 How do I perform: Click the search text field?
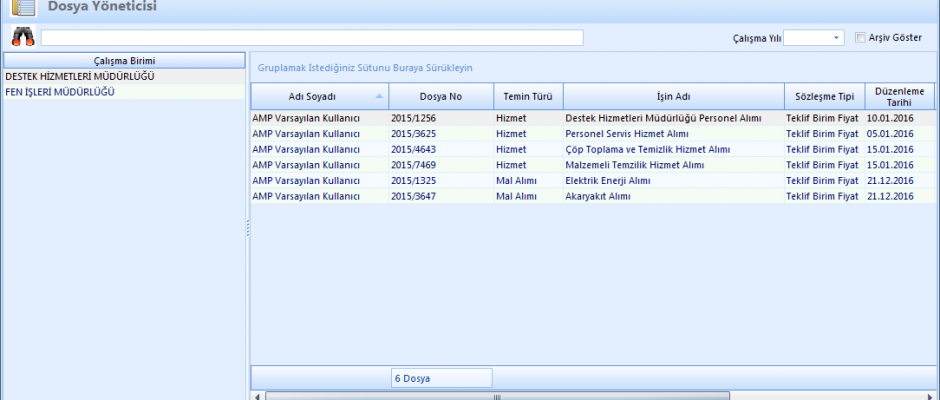pos(311,38)
